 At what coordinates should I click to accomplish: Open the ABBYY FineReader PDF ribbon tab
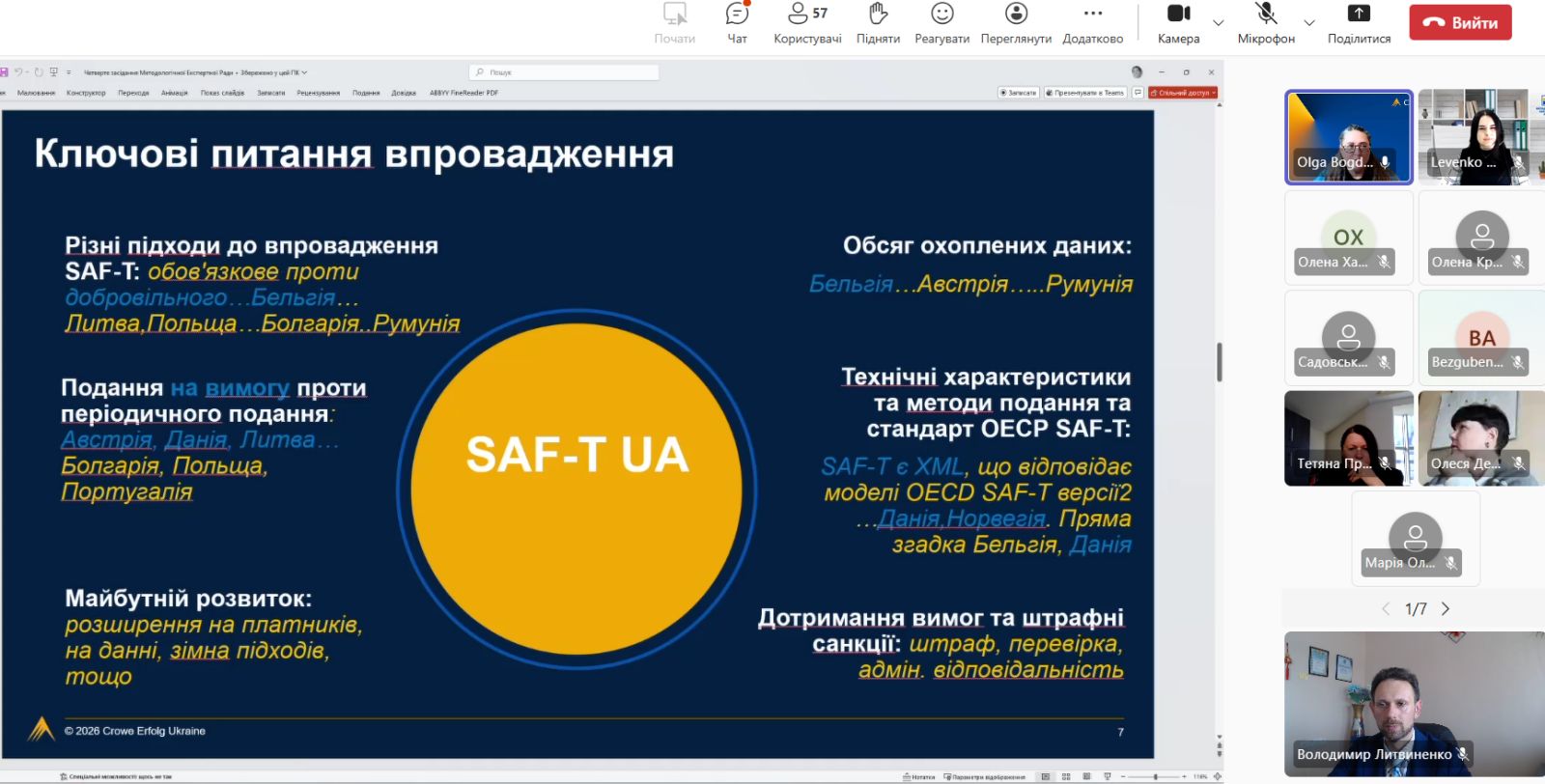[463, 93]
